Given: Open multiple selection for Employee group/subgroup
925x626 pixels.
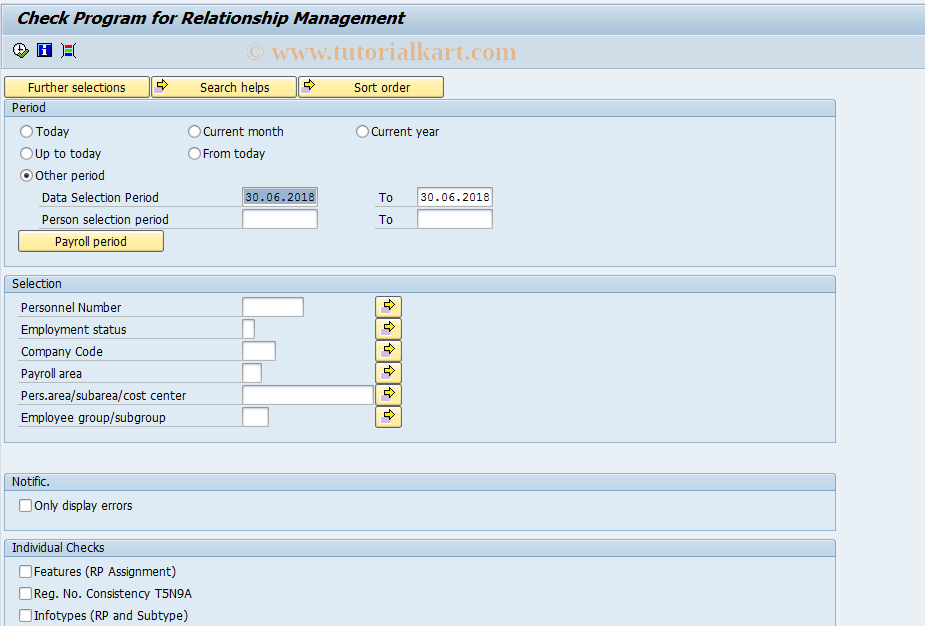Looking at the screenshot, I should coord(388,416).
